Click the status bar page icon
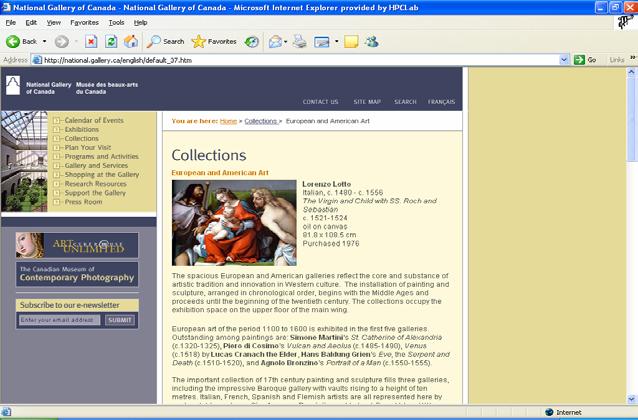Screen dimensions: 638x420 (6, 412)
